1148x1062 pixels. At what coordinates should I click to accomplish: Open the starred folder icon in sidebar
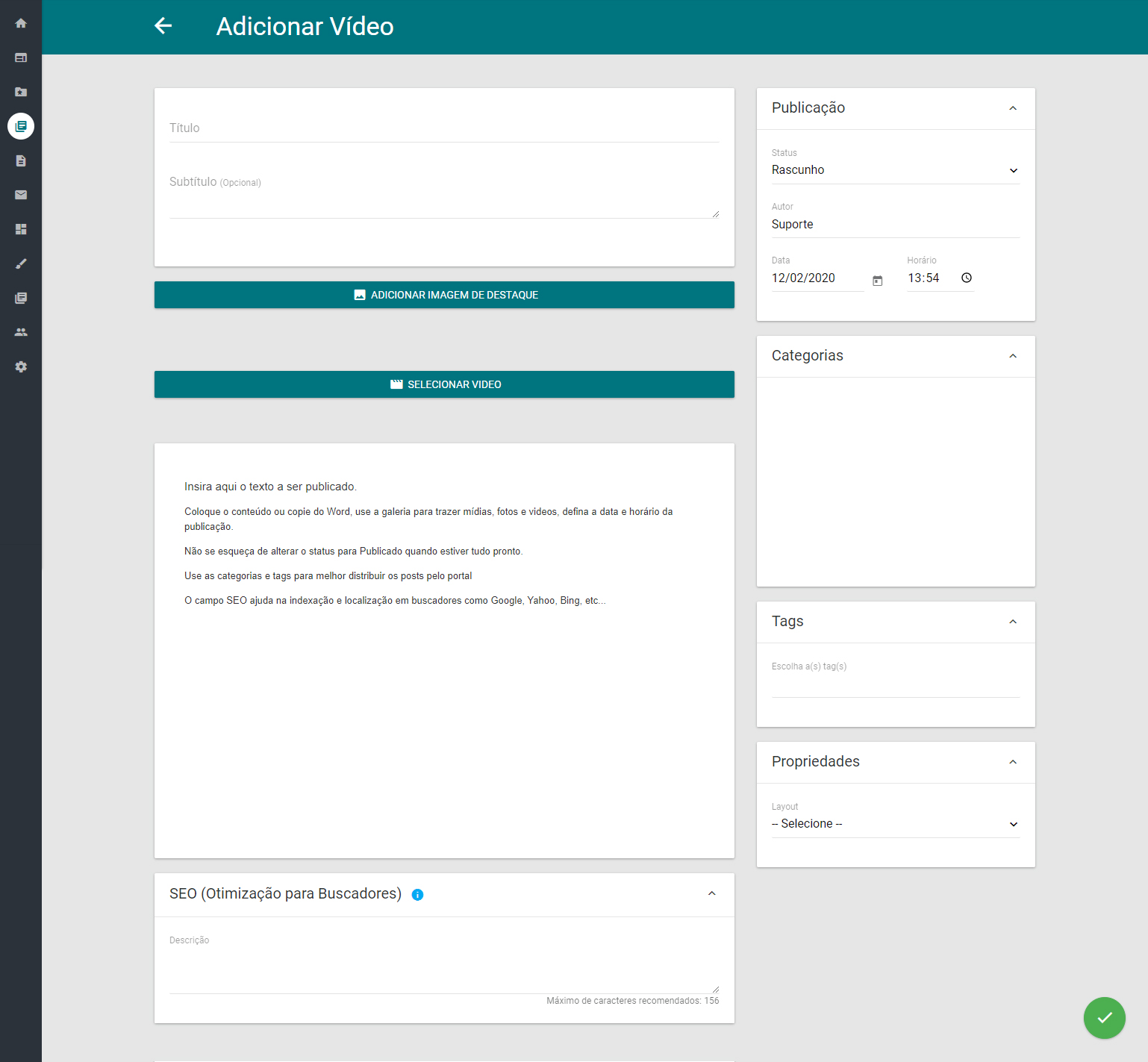(21, 92)
